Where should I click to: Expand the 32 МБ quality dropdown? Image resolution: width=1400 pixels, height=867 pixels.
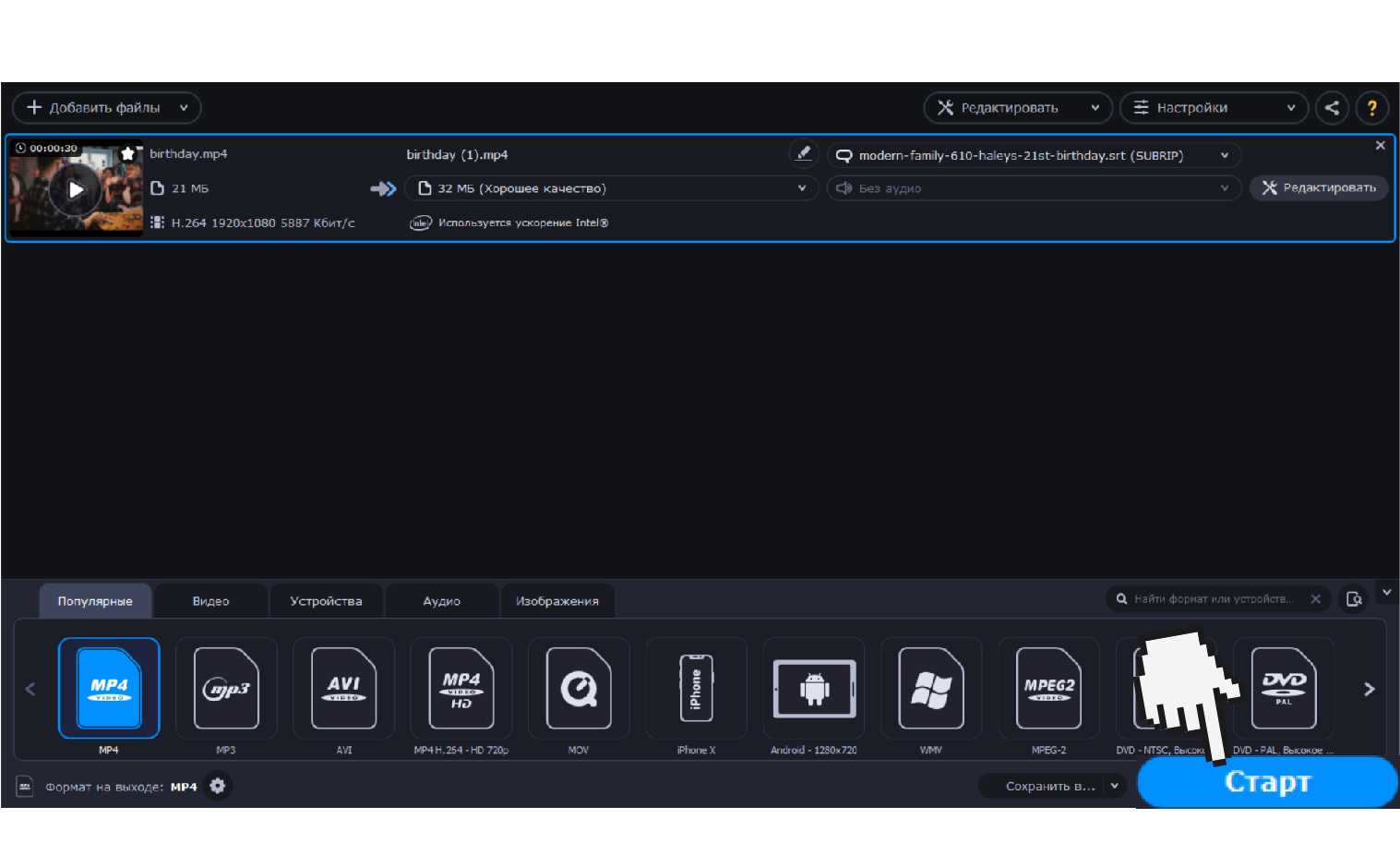(610, 188)
